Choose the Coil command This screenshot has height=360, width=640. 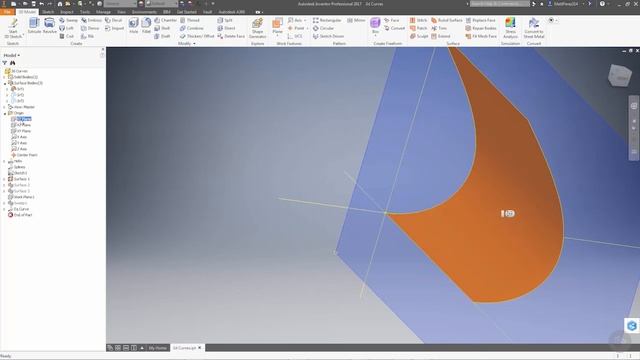[x=67, y=36]
